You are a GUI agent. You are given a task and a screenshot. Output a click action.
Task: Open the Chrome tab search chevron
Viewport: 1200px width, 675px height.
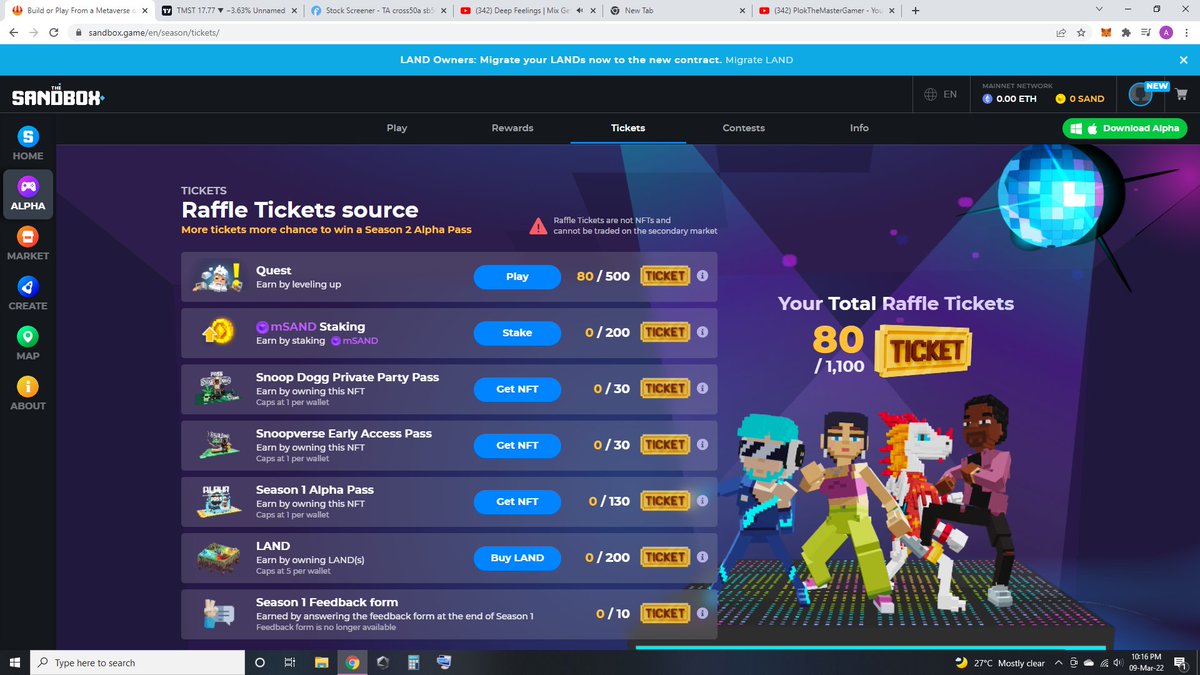[x=1100, y=10]
